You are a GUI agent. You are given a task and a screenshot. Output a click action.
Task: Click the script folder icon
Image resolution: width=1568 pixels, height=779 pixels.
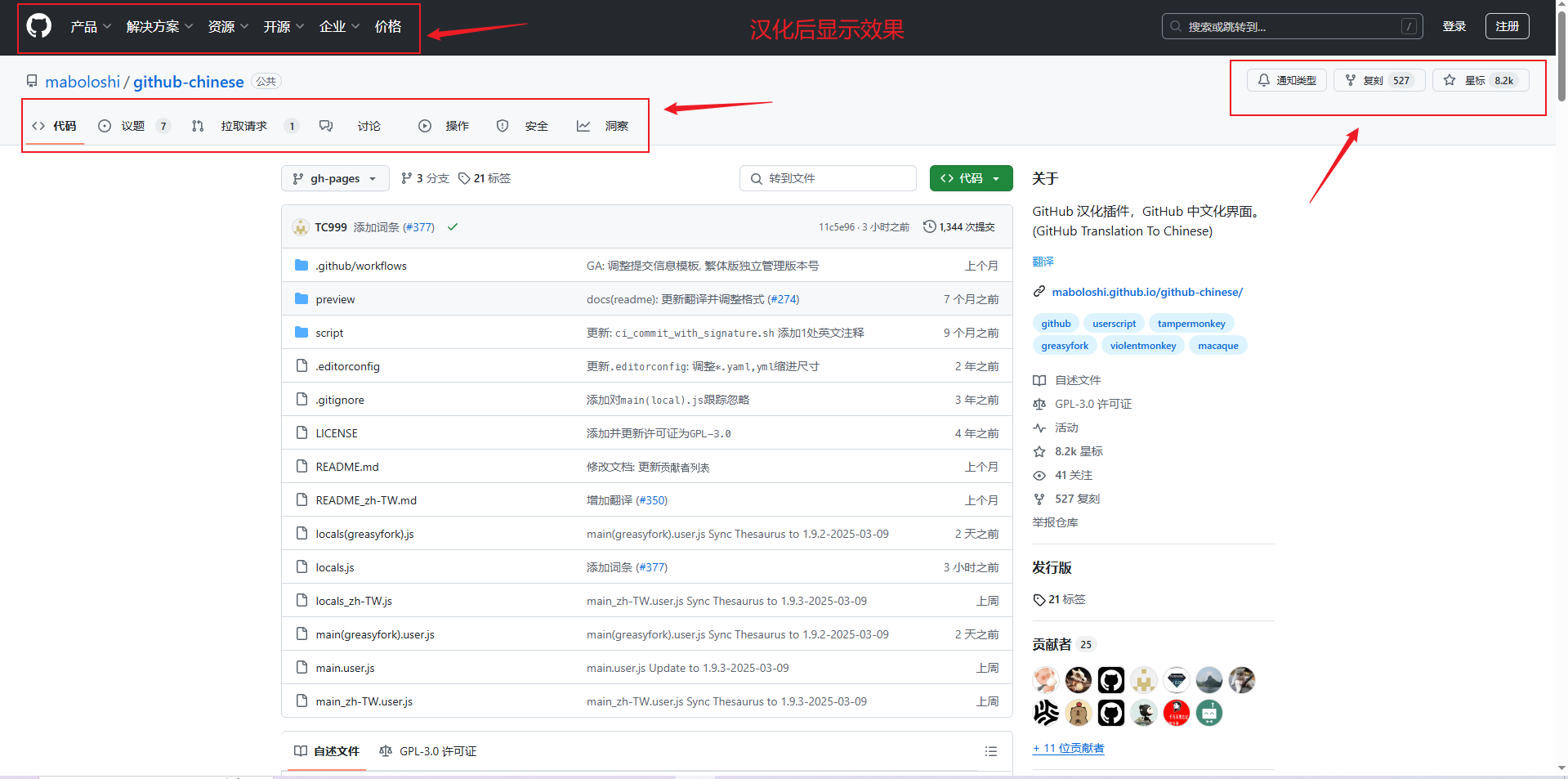click(x=302, y=332)
